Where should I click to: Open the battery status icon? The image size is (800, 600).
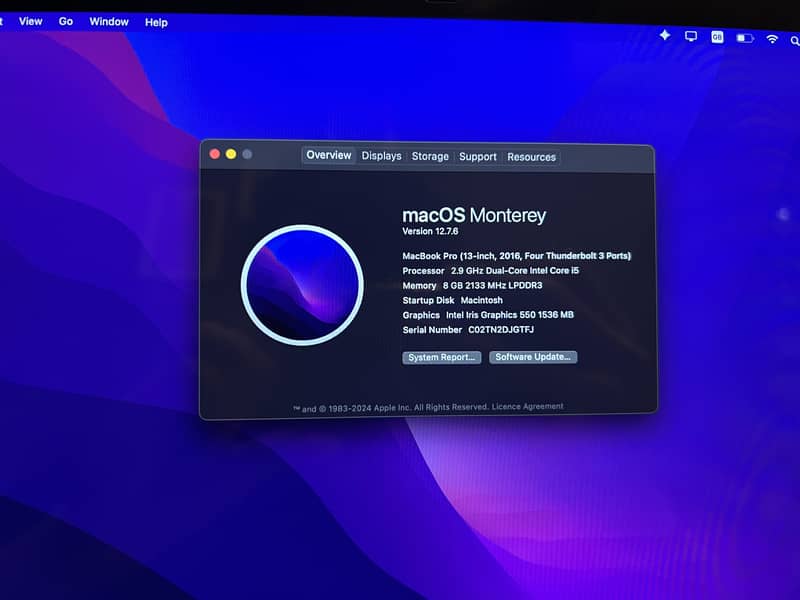click(745, 38)
